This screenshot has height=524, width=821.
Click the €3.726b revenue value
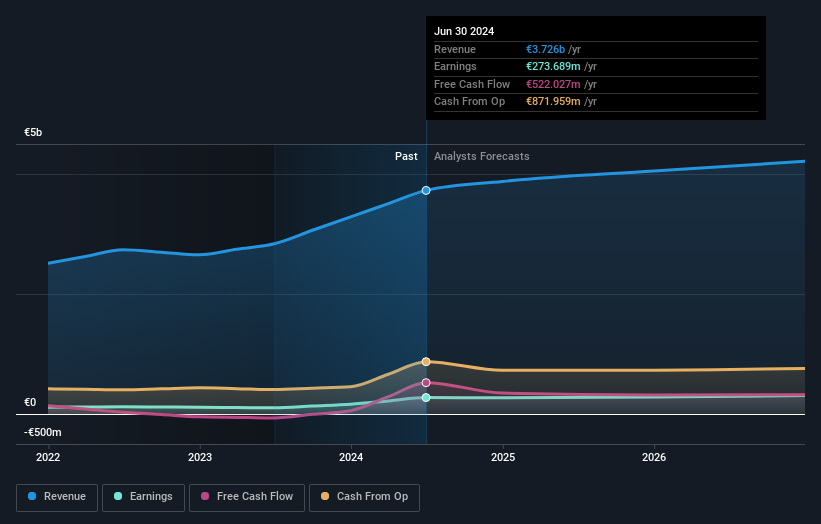(546, 49)
